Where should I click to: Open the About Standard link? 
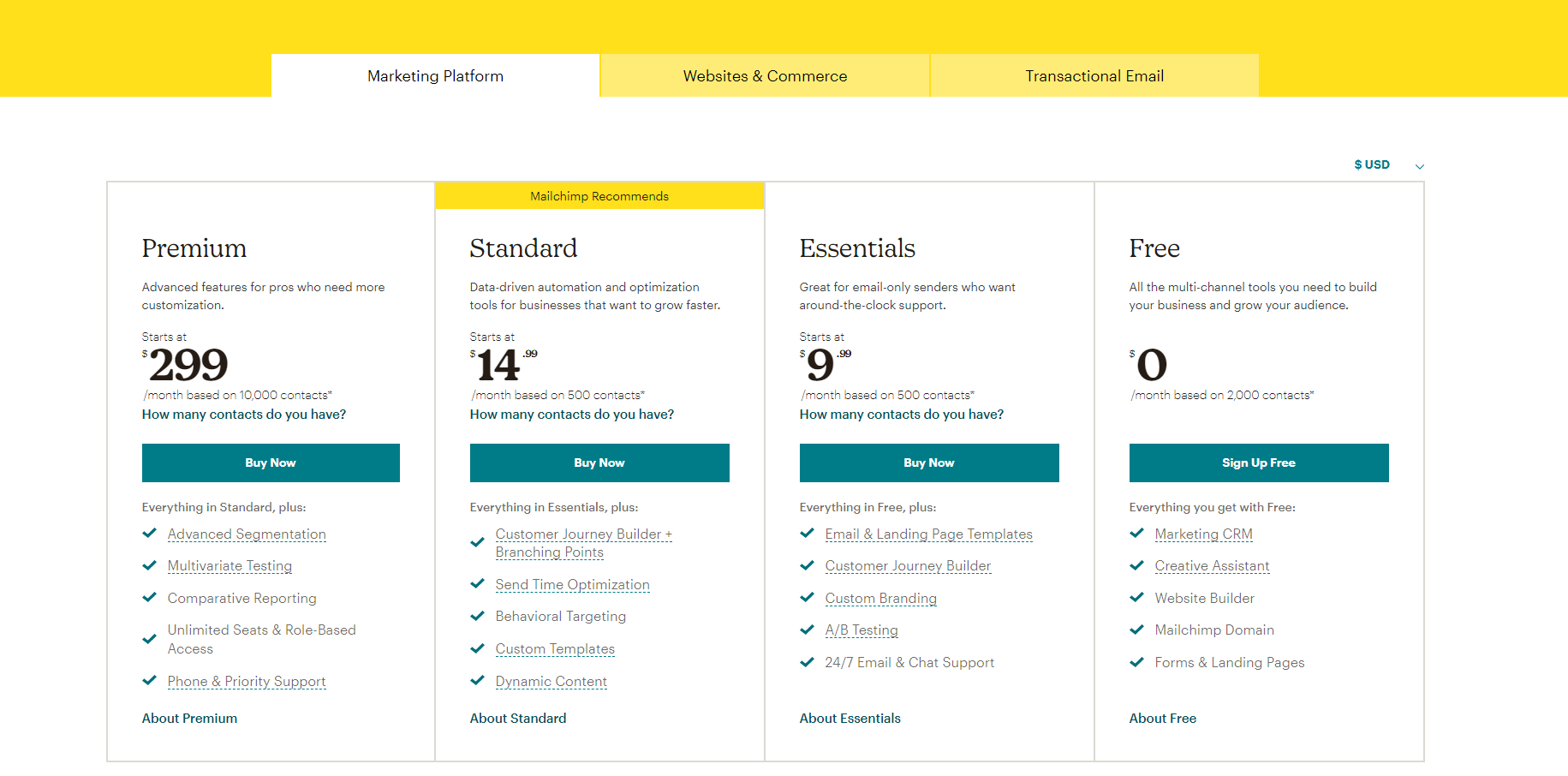point(518,719)
